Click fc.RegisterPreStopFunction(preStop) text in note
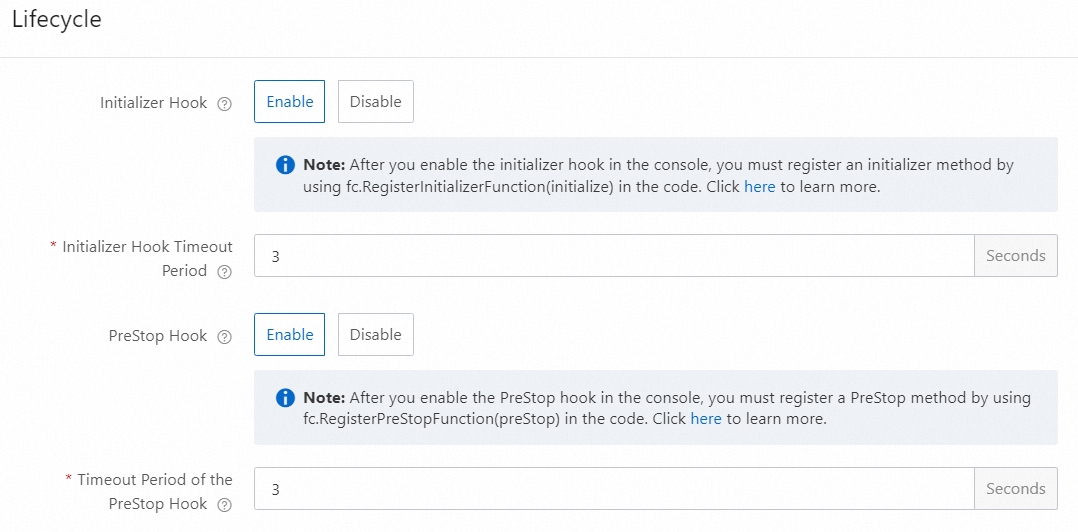The image size is (1078, 532). tap(431, 419)
